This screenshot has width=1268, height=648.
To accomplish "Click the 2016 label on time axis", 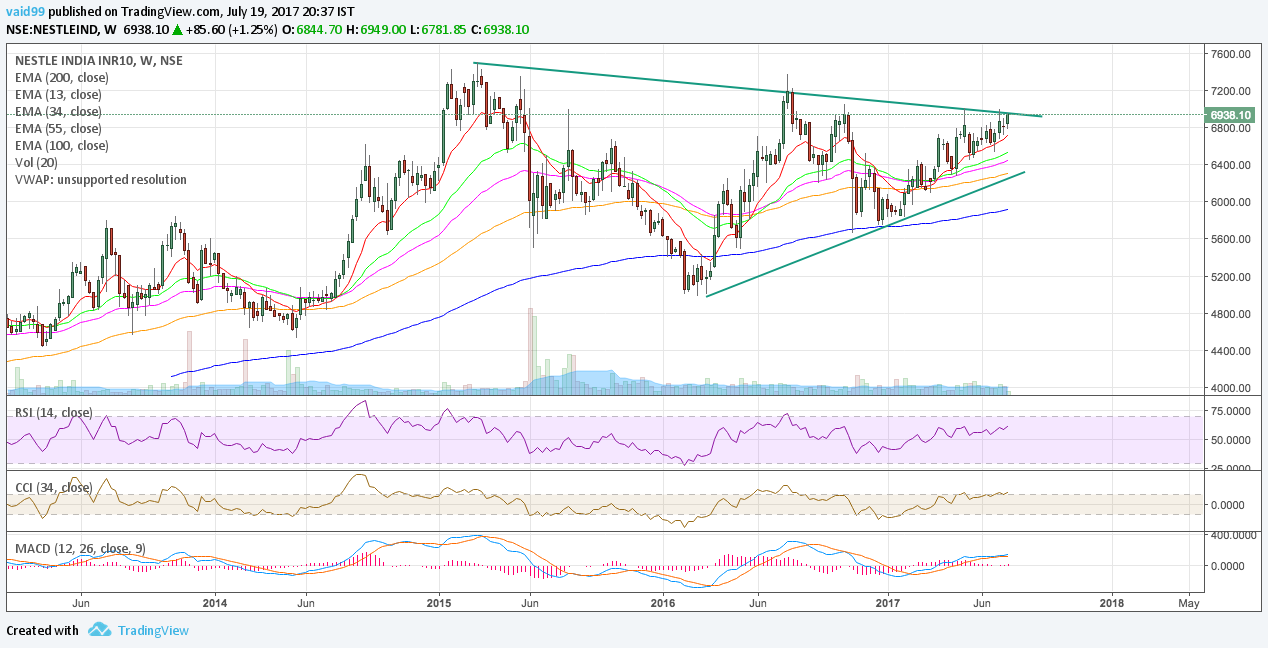I will click(x=663, y=603).
